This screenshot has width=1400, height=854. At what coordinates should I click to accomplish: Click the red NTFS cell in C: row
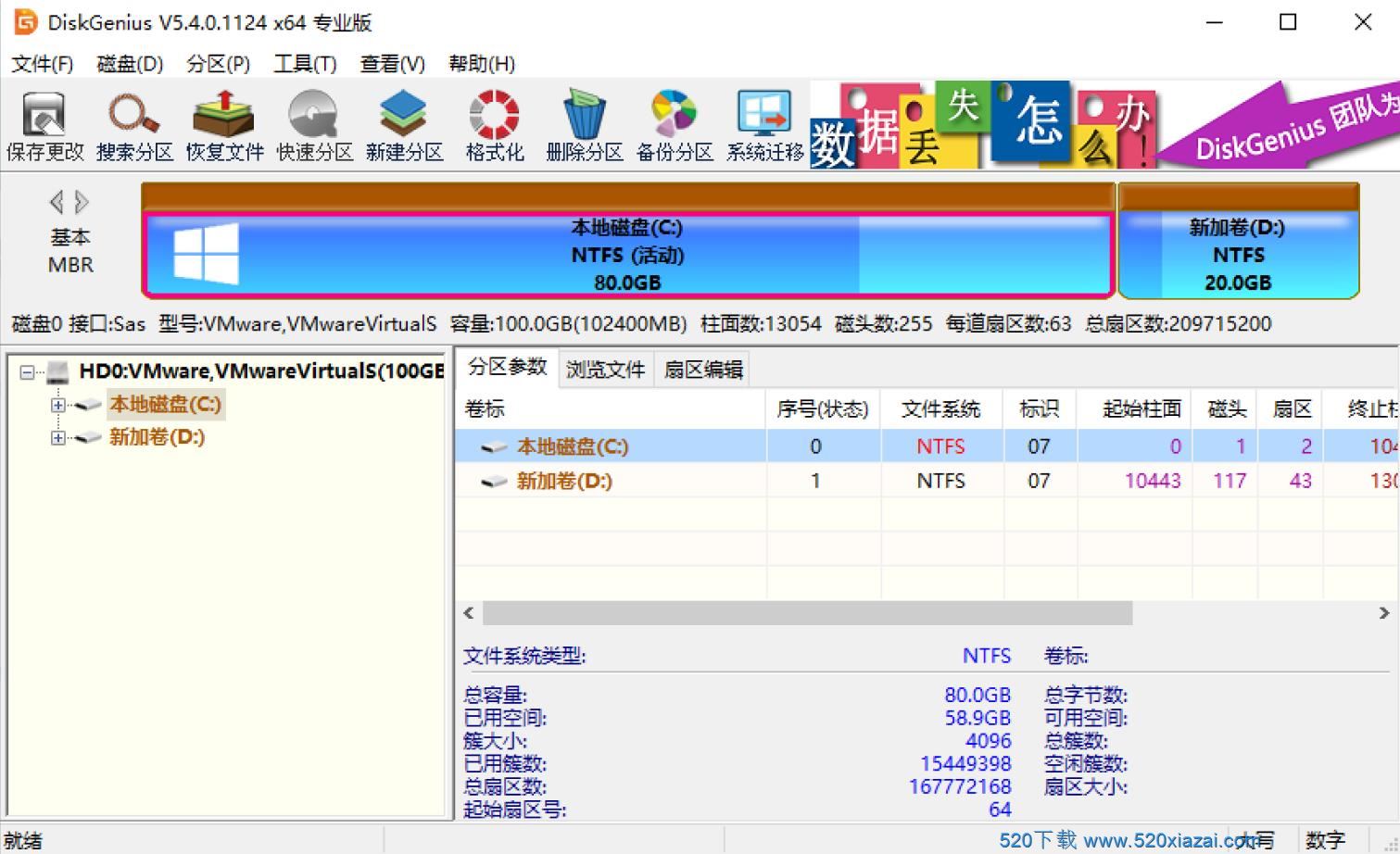pos(941,446)
